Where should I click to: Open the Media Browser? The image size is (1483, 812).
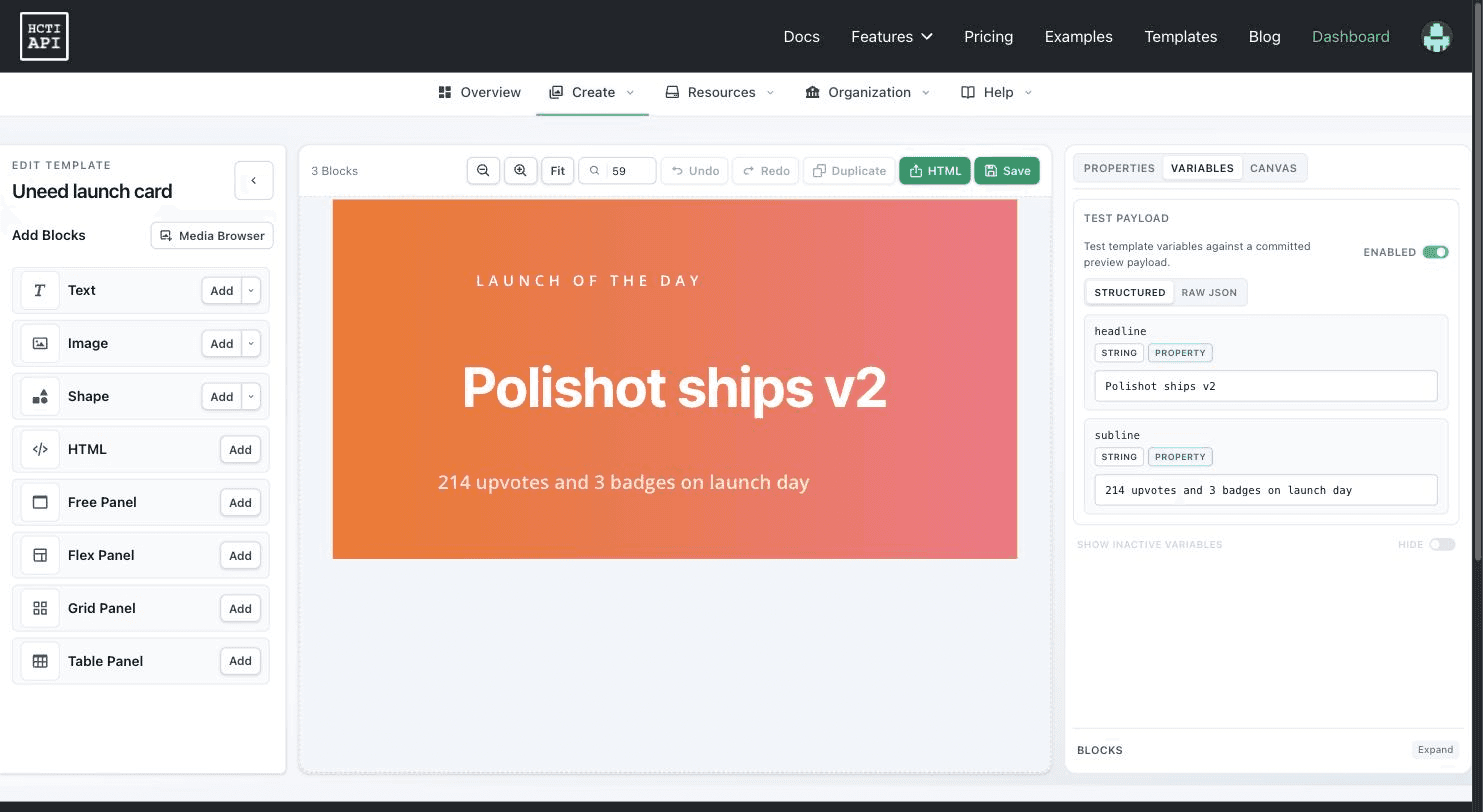click(212, 235)
